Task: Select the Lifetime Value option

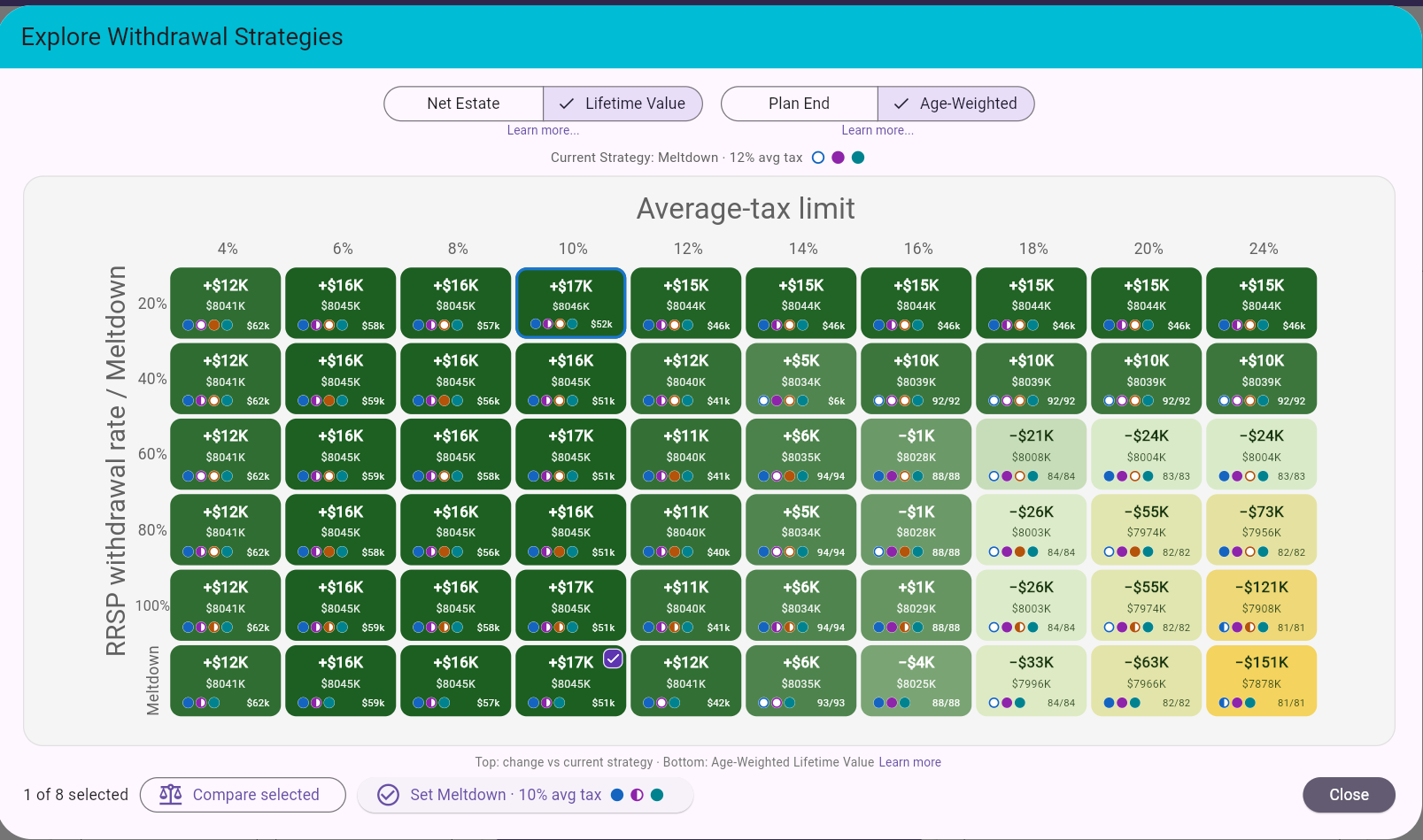Action: [623, 104]
